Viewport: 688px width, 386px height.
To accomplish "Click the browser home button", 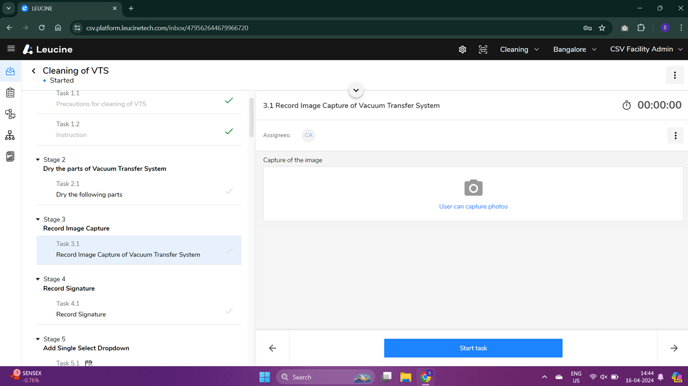I will (58, 28).
